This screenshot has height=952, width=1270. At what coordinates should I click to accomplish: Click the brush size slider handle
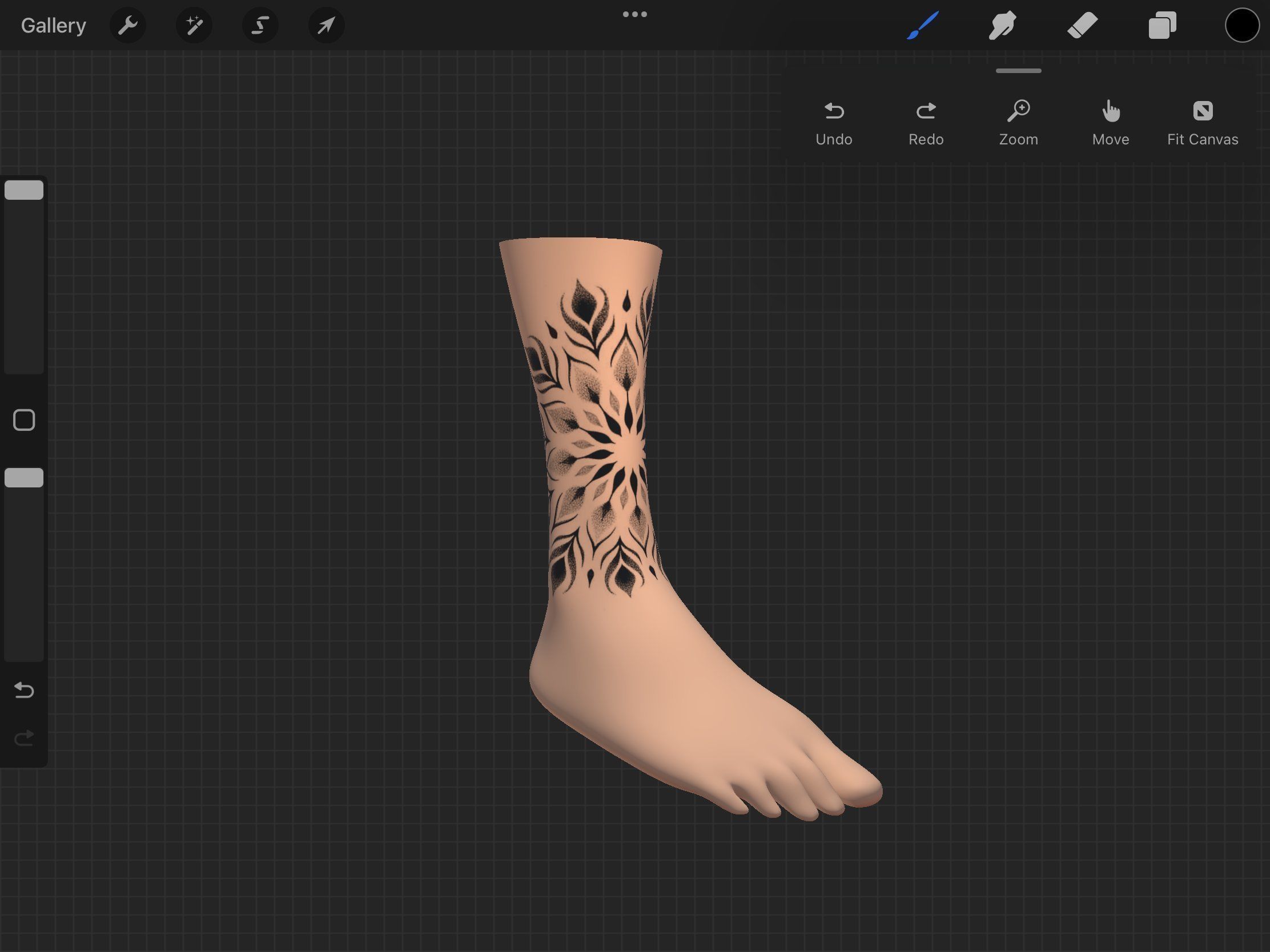click(24, 190)
